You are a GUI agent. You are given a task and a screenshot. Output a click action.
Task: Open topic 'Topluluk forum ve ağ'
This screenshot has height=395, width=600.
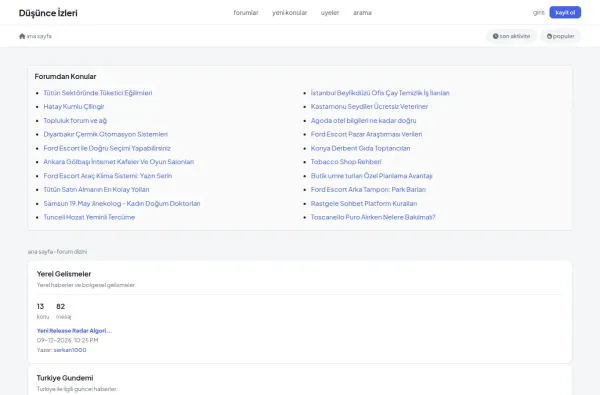point(75,121)
